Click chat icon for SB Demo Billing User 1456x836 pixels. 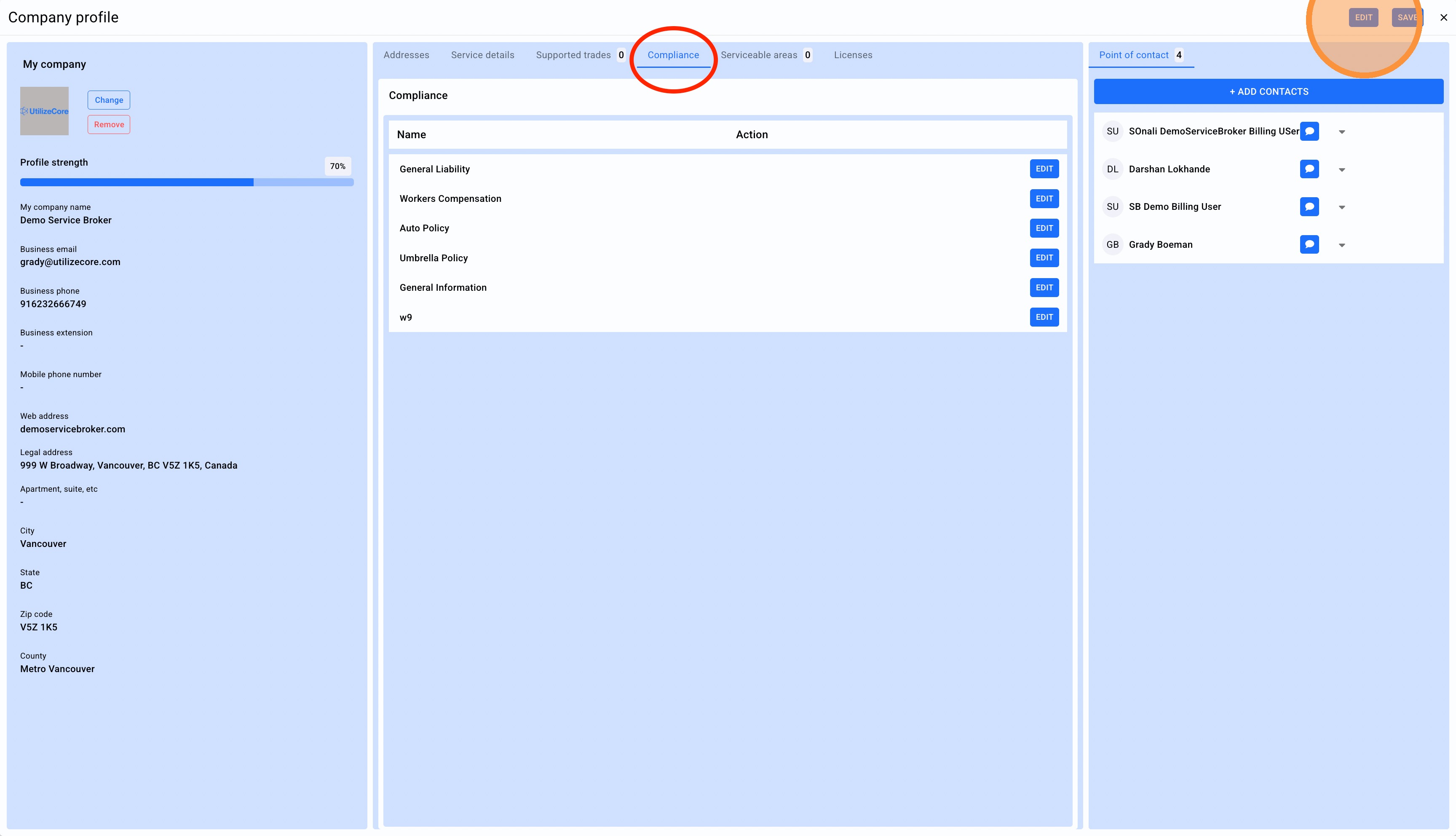pos(1309,207)
